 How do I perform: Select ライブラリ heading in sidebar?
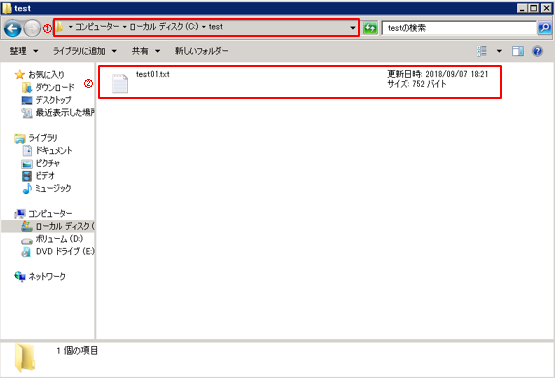click(x=42, y=138)
